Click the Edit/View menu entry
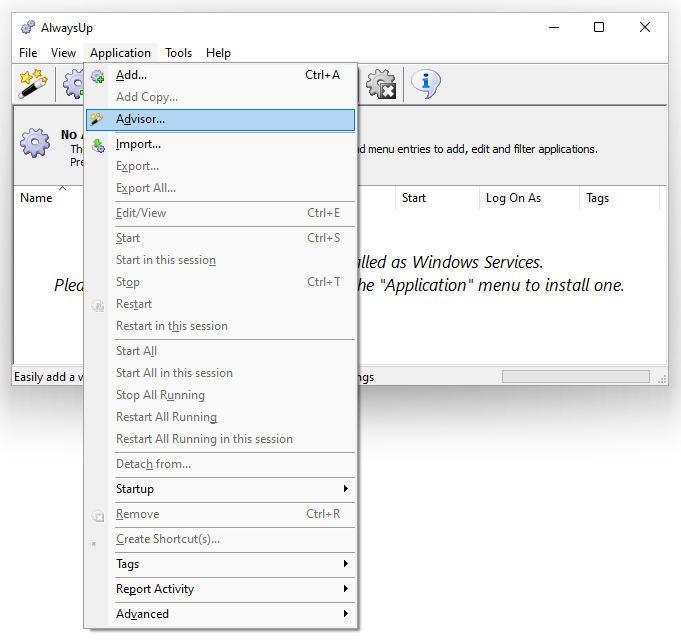Viewport: 681px width, 641px height. [x=221, y=213]
